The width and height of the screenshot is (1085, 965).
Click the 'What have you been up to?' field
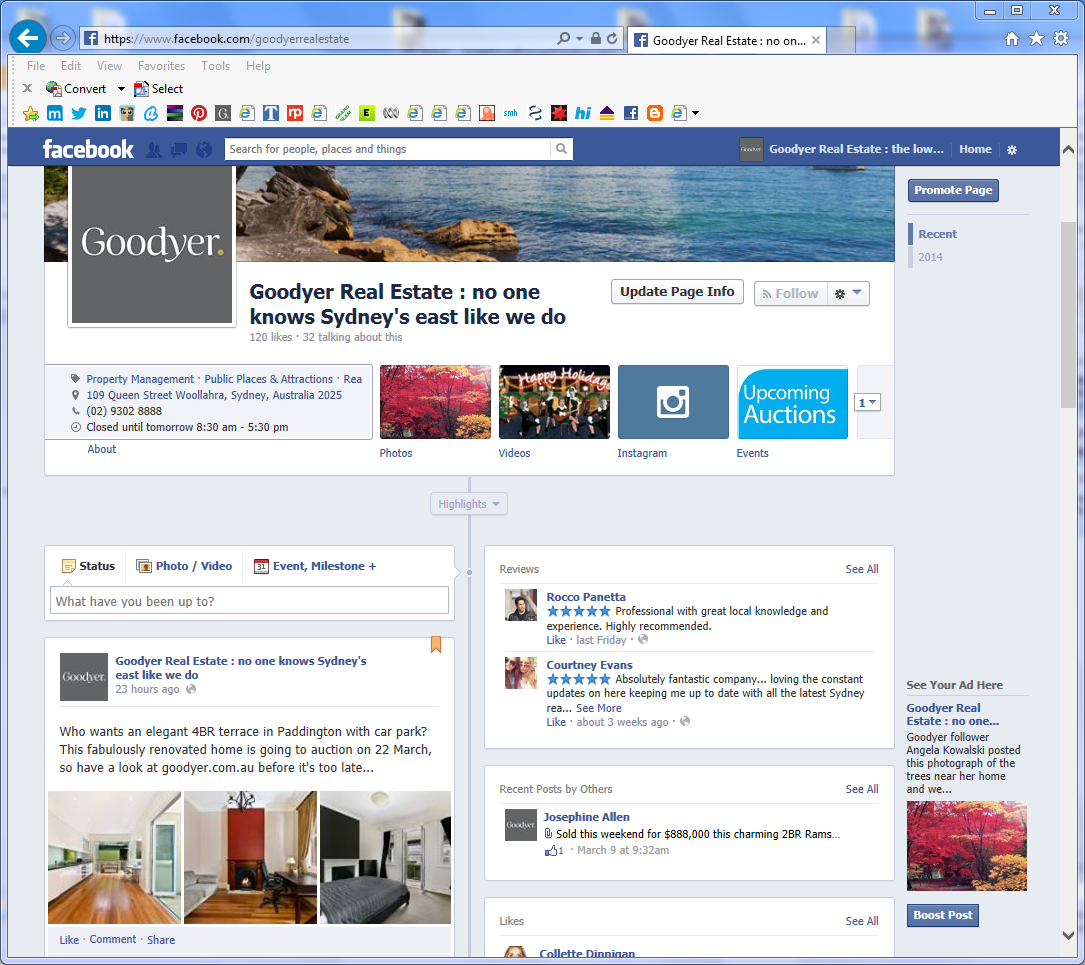coord(249,601)
